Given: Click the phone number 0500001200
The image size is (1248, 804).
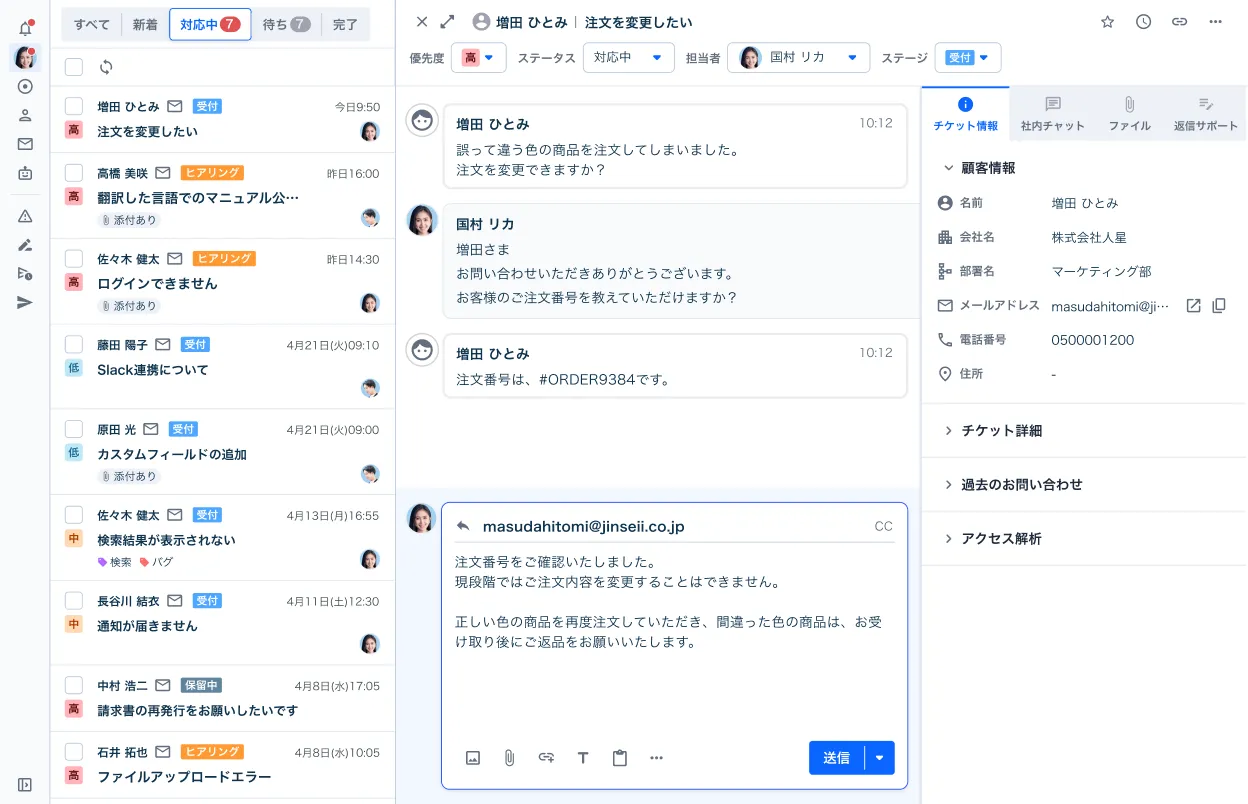Looking at the screenshot, I should coord(1093,340).
